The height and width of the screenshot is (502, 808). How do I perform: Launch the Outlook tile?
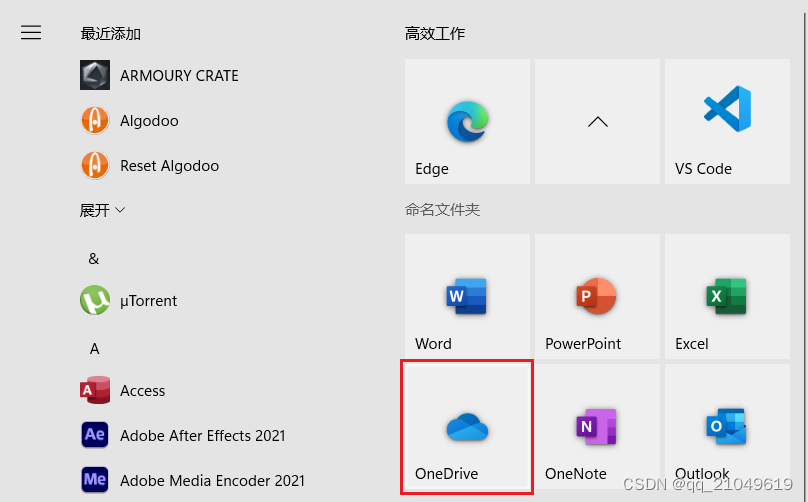pos(728,427)
